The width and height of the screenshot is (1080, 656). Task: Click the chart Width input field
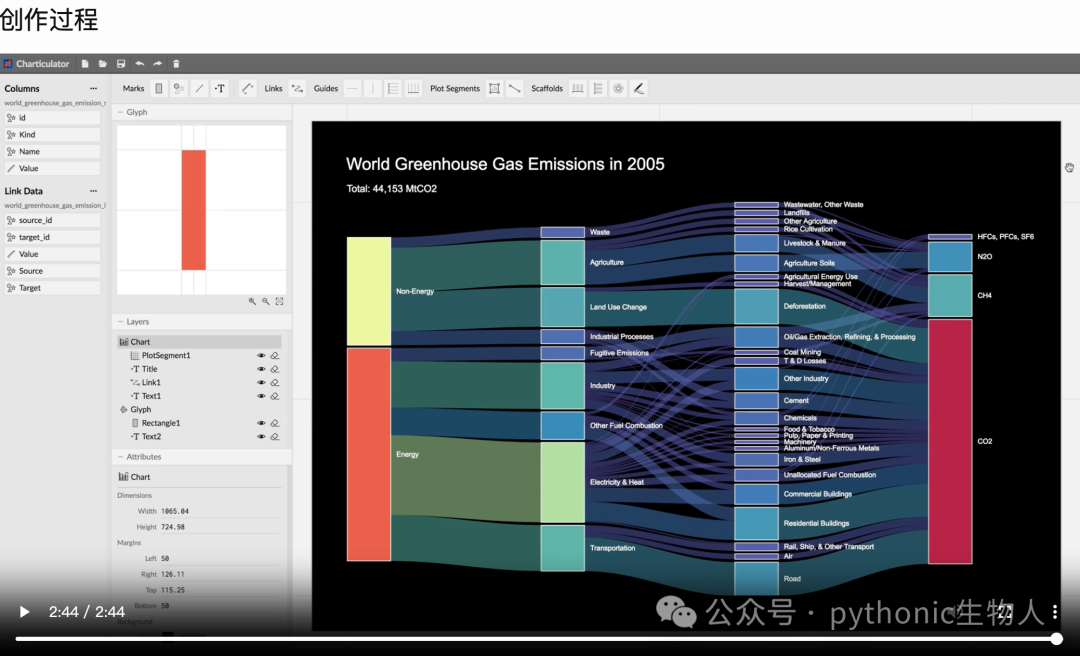pos(220,511)
